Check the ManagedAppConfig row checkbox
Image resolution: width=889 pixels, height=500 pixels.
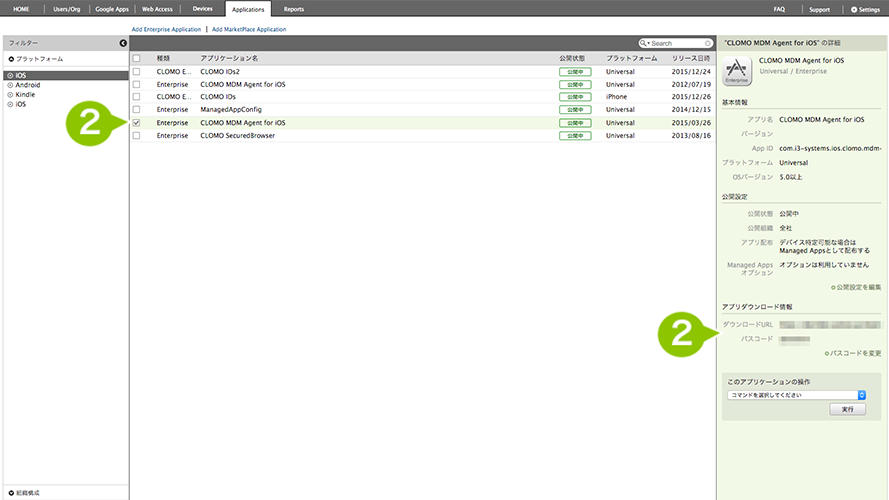[x=136, y=109]
